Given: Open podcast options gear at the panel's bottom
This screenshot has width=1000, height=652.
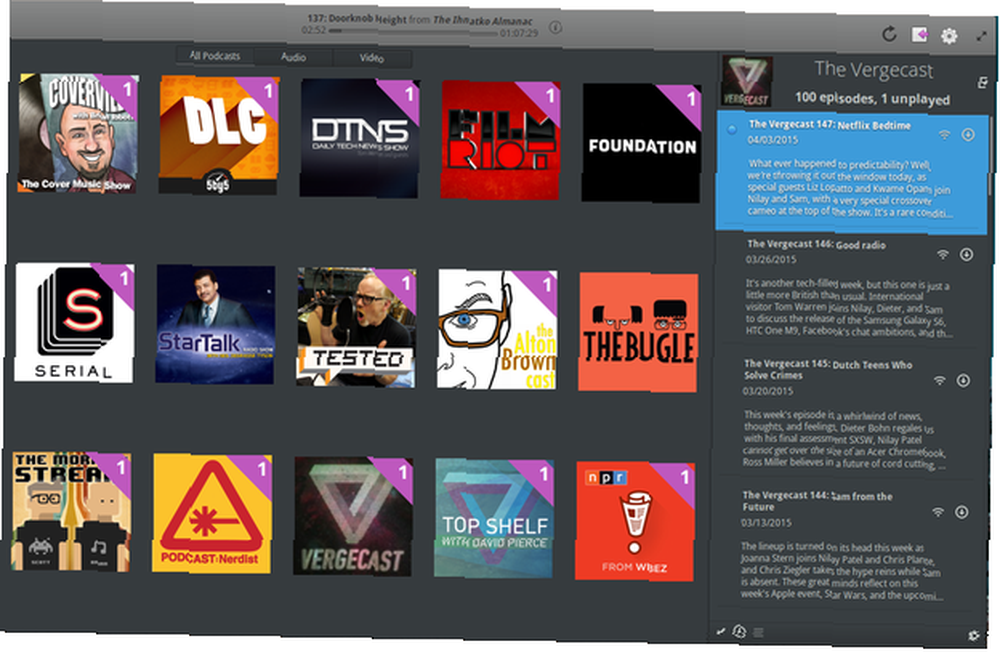Looking at the screenshot, I should (x=973, y=635).
